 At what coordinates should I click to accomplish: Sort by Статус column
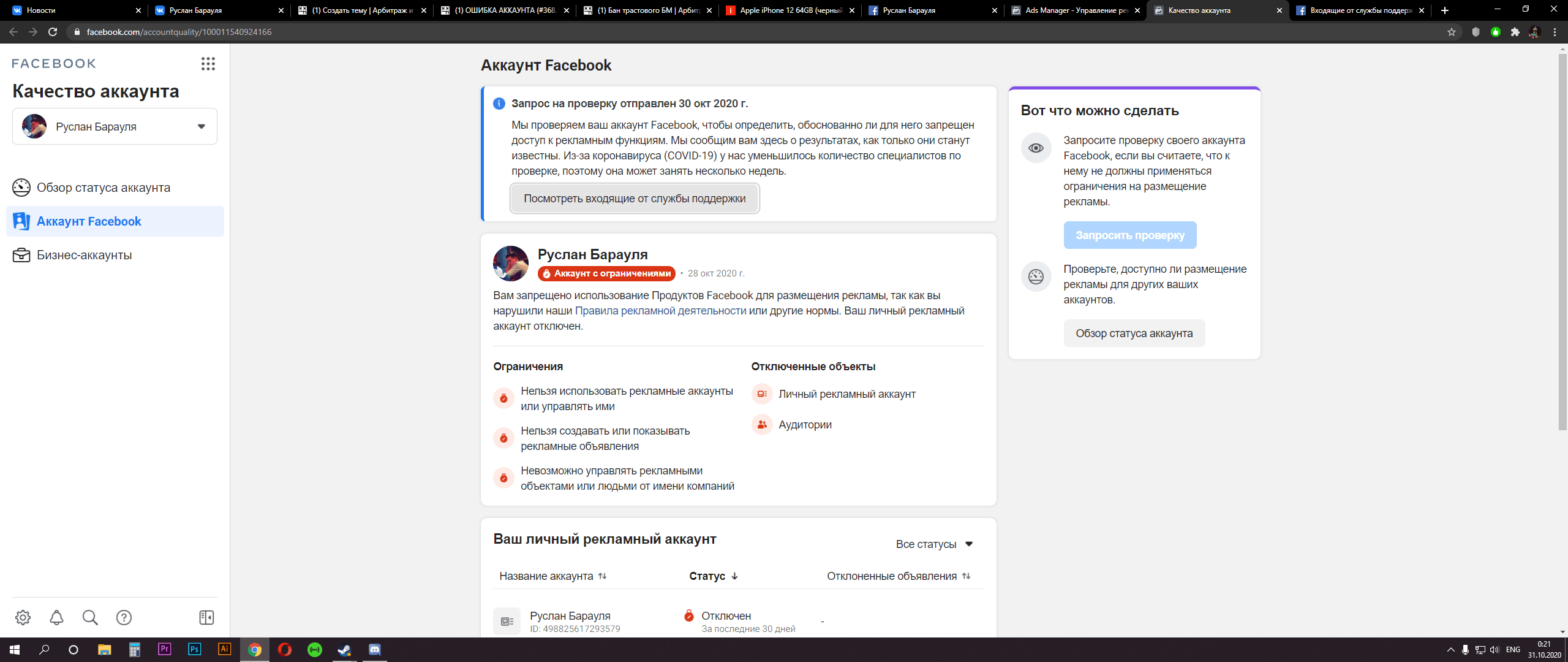pyautogui.click(x=714, y=576)
